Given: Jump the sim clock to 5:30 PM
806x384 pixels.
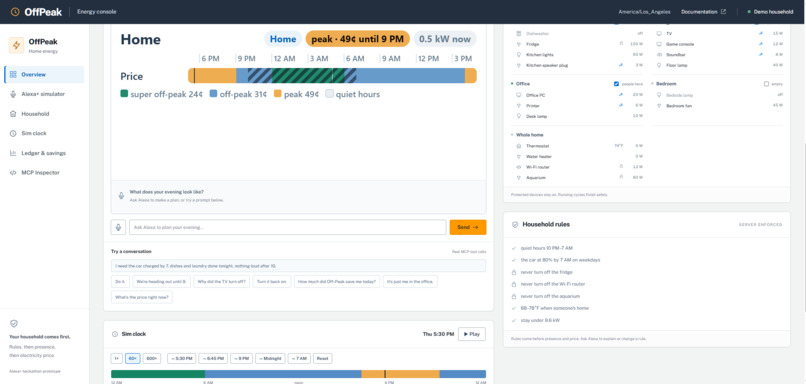Looking at the screenshot, I should point(181,358).
